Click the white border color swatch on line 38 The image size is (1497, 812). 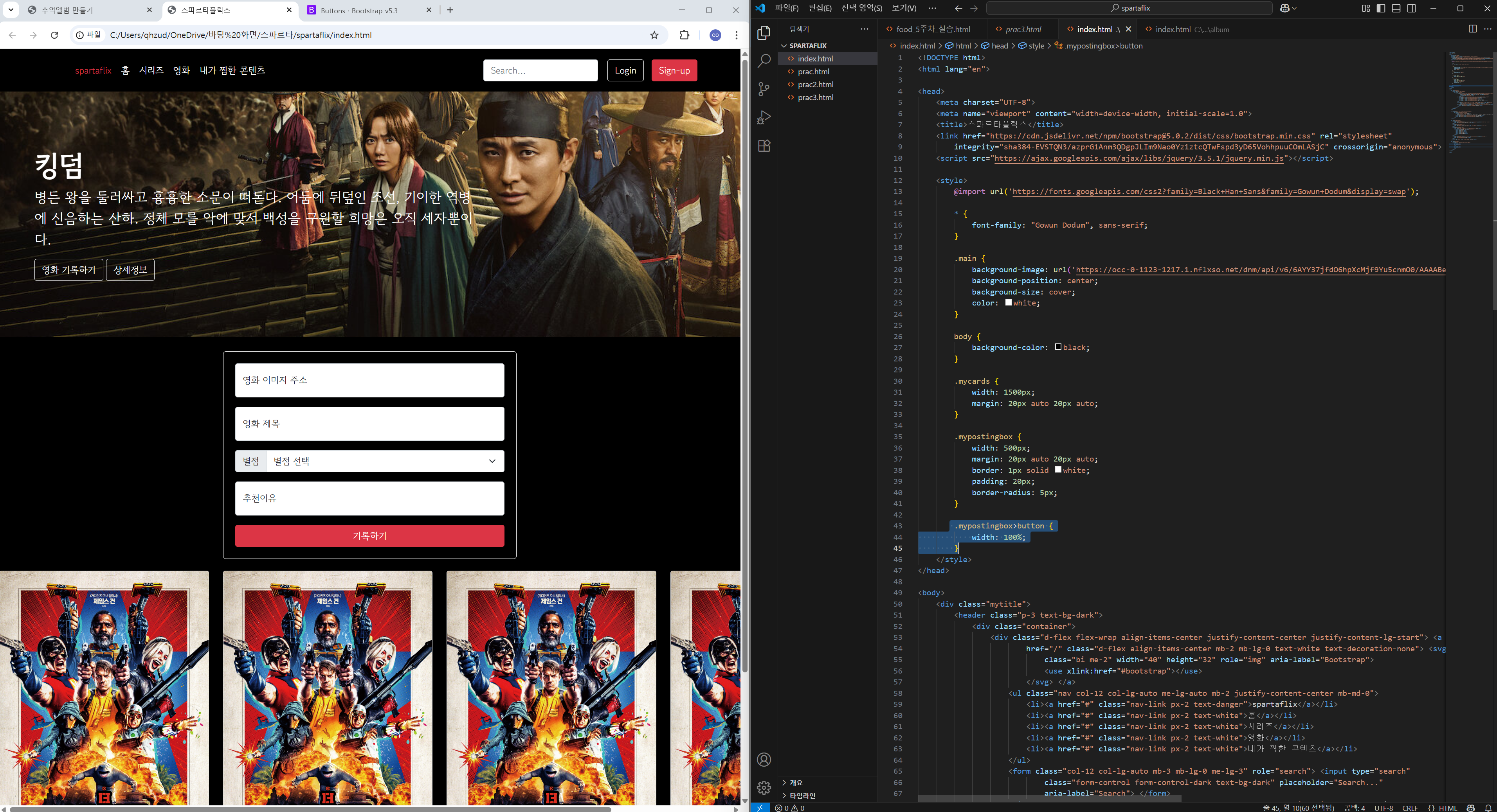pyautogui.click(x=1058, y=469)
